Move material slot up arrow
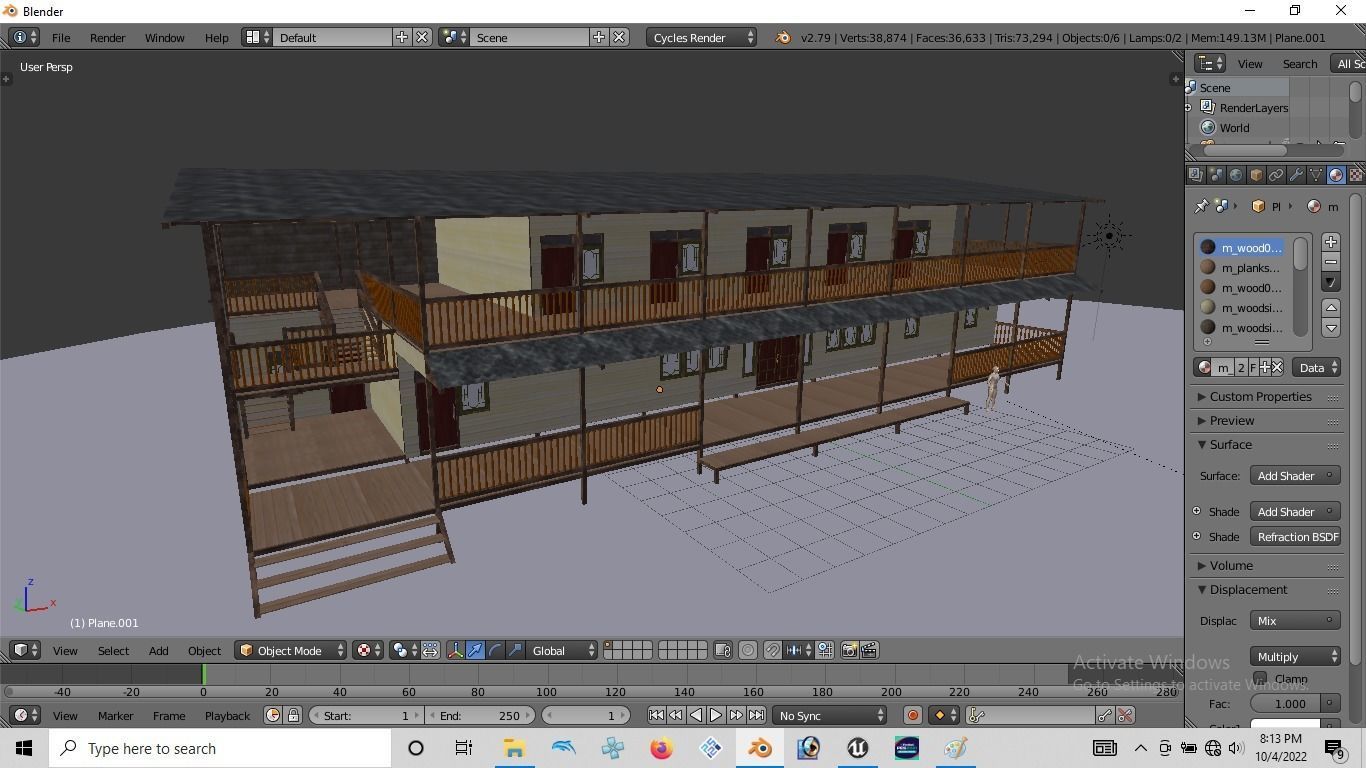 pyautogui.click(x=1331, y=308)
